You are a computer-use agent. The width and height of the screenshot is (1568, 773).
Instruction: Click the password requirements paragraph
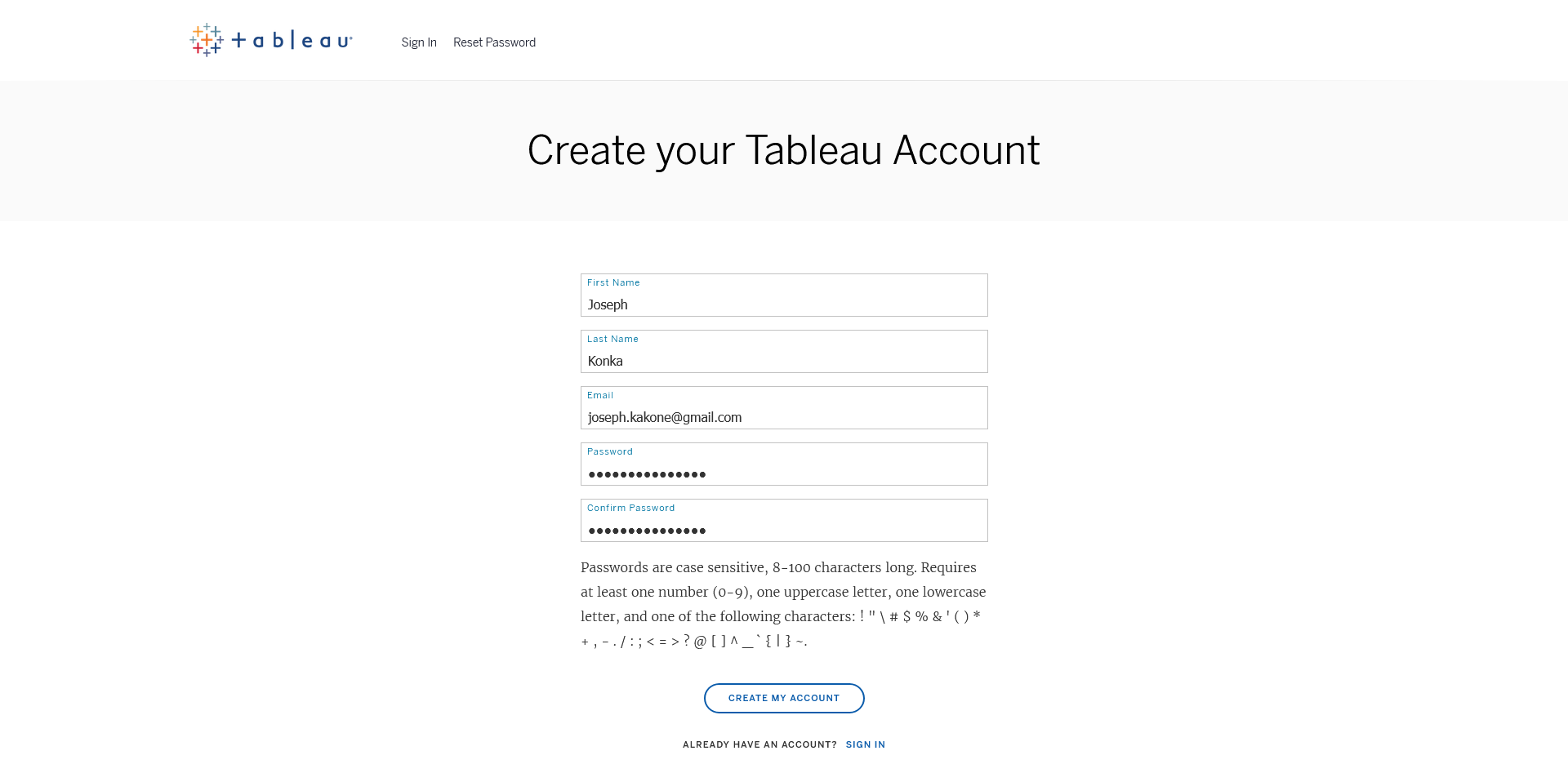point(784,604)
